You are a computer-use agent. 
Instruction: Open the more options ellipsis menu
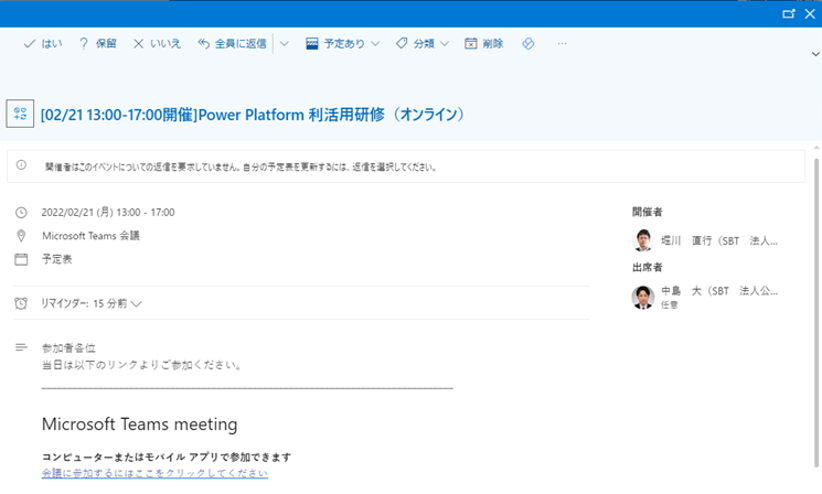pyautogui.click(x=562, y=44)
